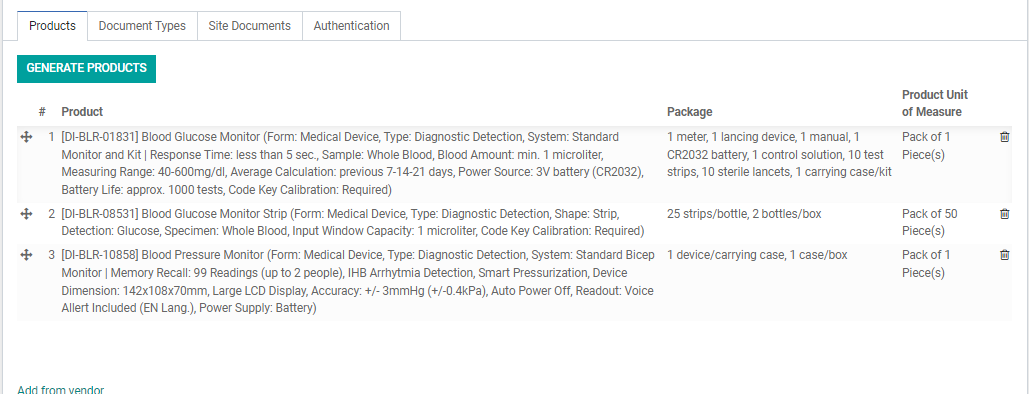Open the Site Documents tab
This screenshot has width=1029, height=394.
pyautogui.click(x=249, y=26)
